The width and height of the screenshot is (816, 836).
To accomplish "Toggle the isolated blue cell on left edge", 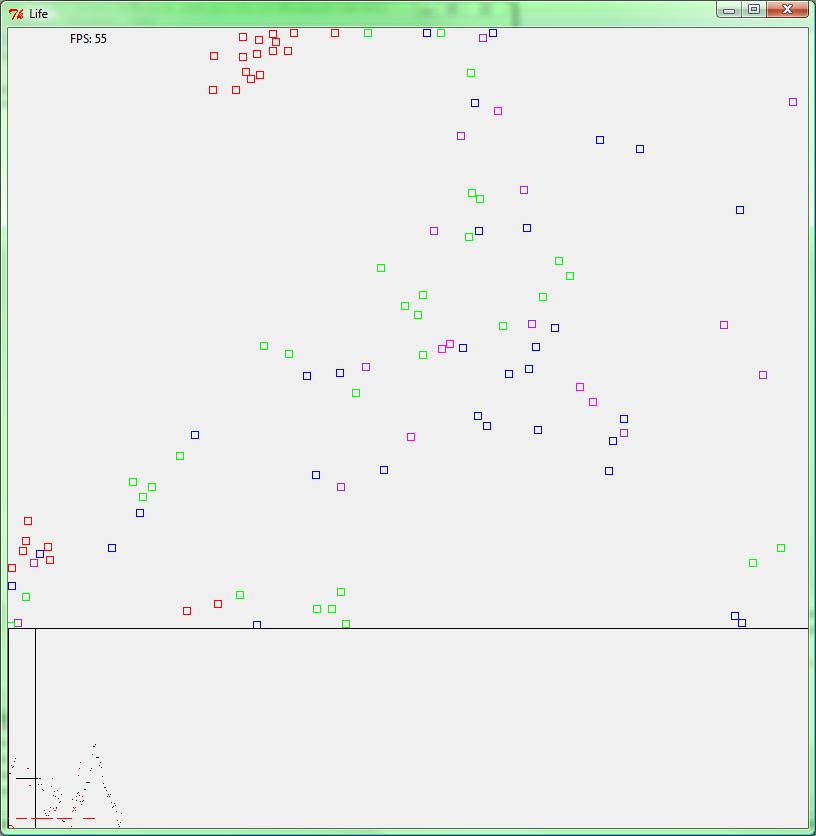I will [x=11, y=584].
